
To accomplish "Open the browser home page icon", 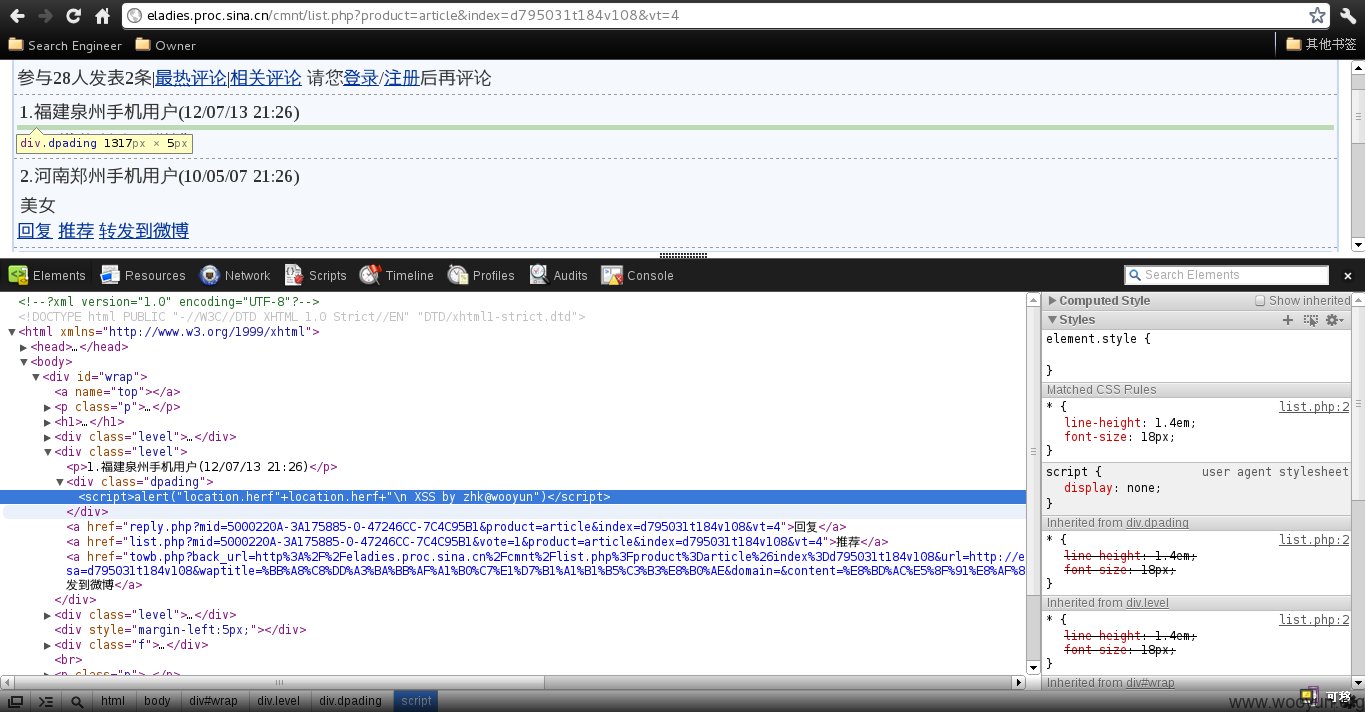I will point(102,16).
